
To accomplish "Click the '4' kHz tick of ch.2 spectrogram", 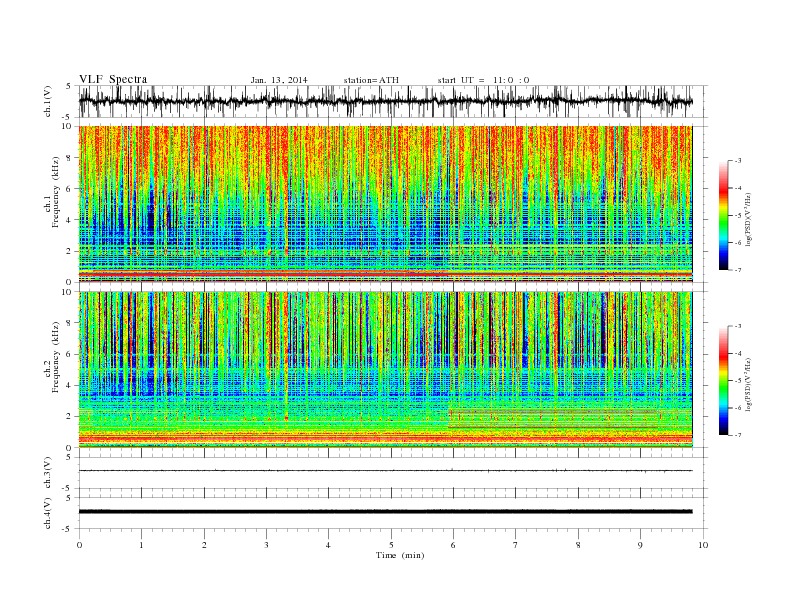I will [69, 385].
